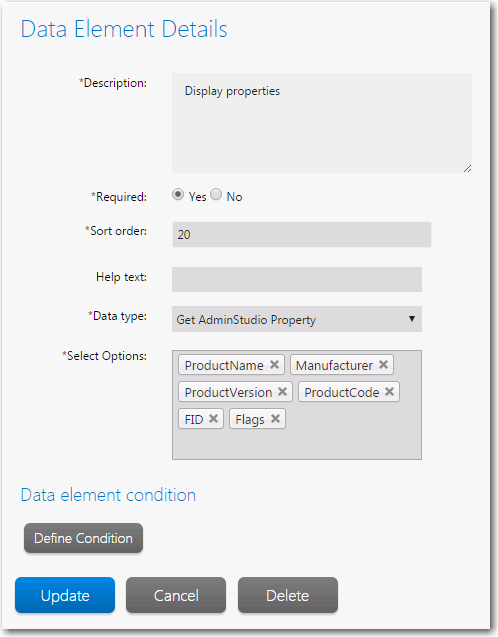Delete this data element
Screen dimensions: 498x637
coord(288,595)
